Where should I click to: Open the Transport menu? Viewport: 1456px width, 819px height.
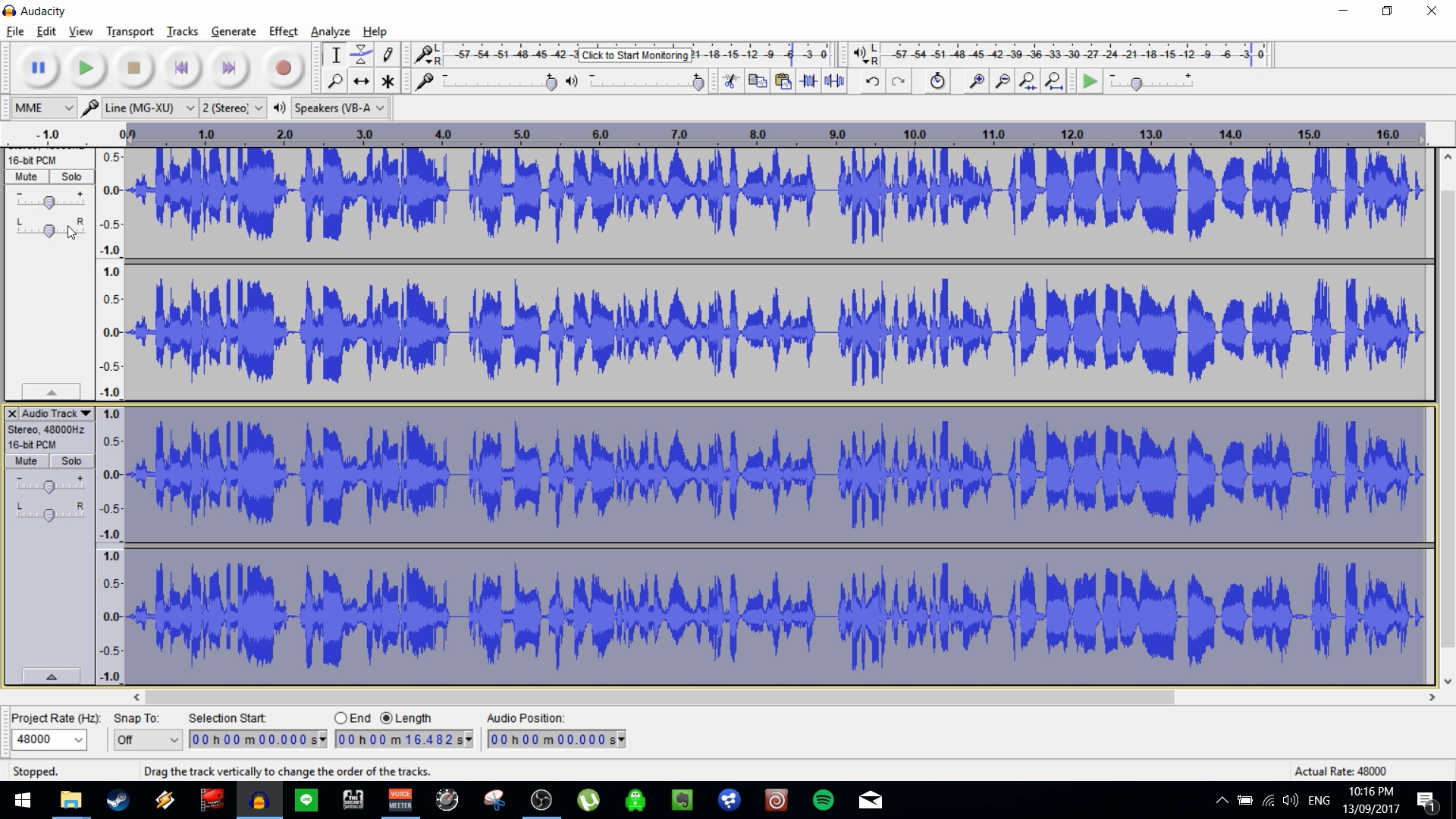130,31
